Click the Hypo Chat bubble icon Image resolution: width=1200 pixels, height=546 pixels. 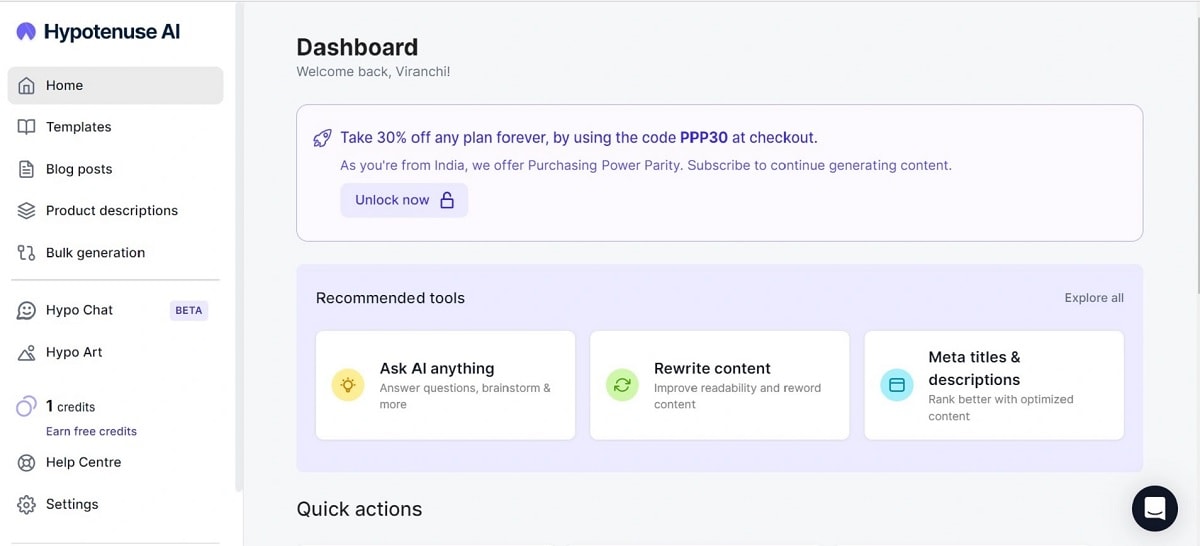pyautogui.click(x=27, y=311)
